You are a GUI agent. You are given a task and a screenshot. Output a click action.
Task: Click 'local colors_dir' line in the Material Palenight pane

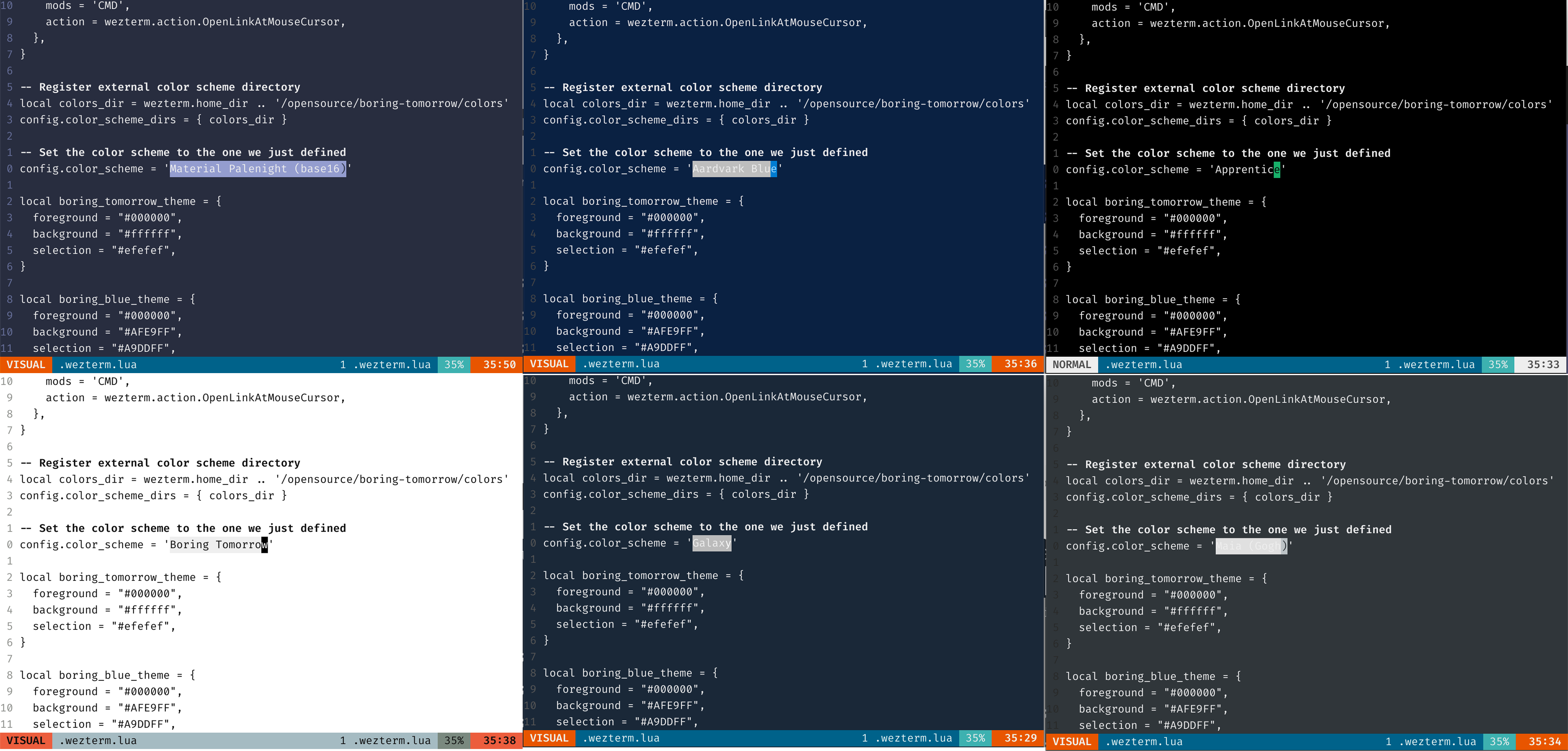pos(264,104)
